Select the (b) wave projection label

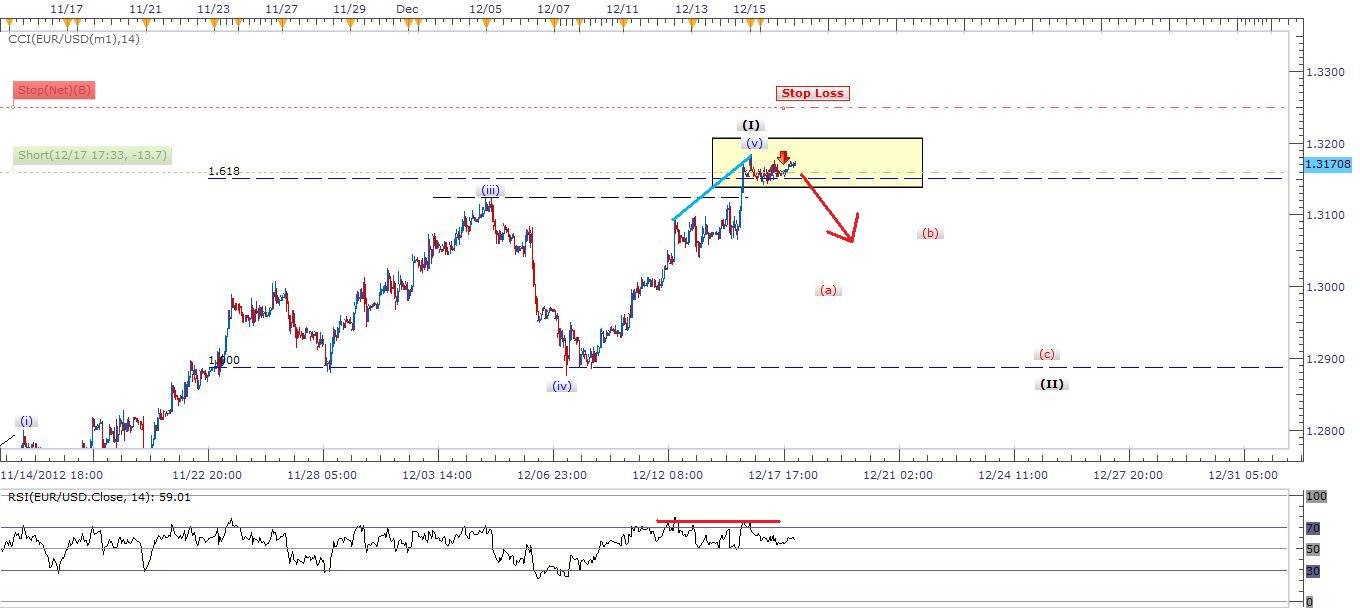click(x=928, y=233)
